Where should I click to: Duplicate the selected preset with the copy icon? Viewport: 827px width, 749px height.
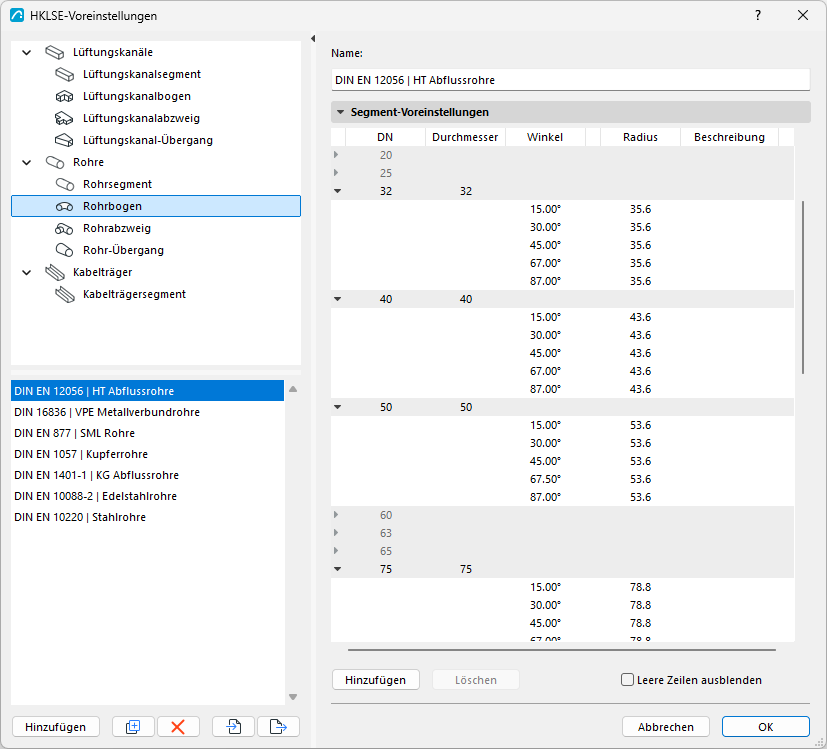[x=133, y=727]
